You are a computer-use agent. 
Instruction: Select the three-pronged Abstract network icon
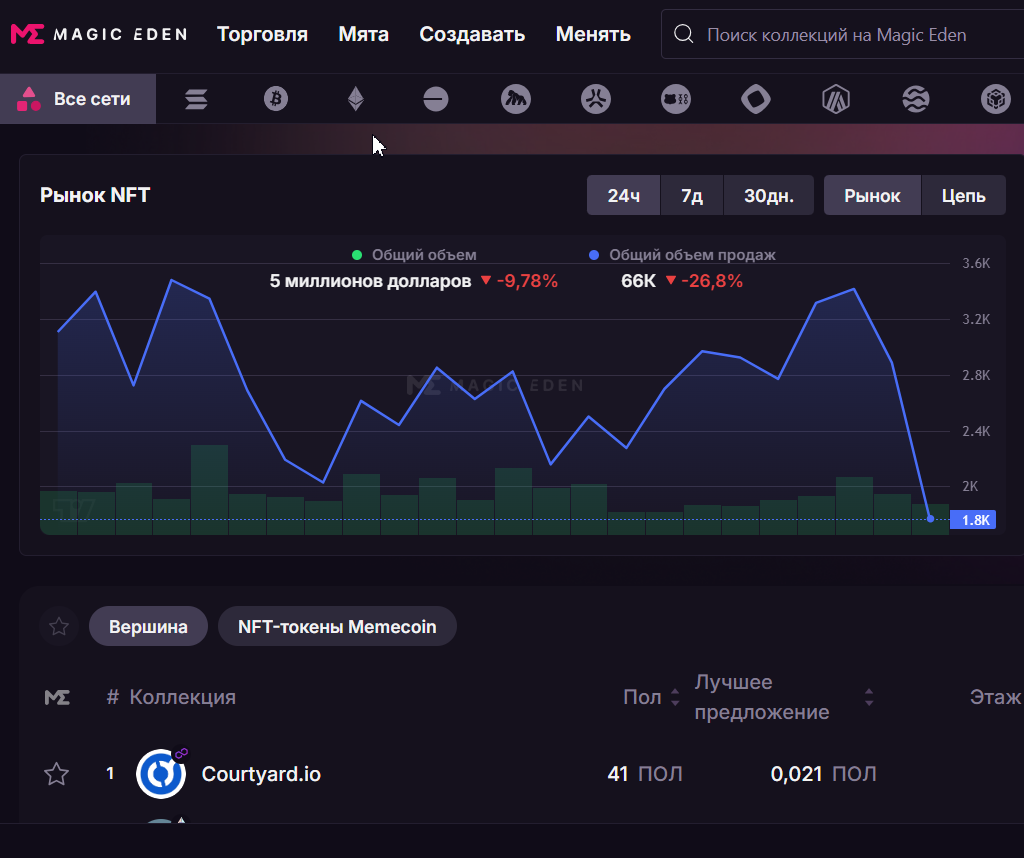[596, 99]
